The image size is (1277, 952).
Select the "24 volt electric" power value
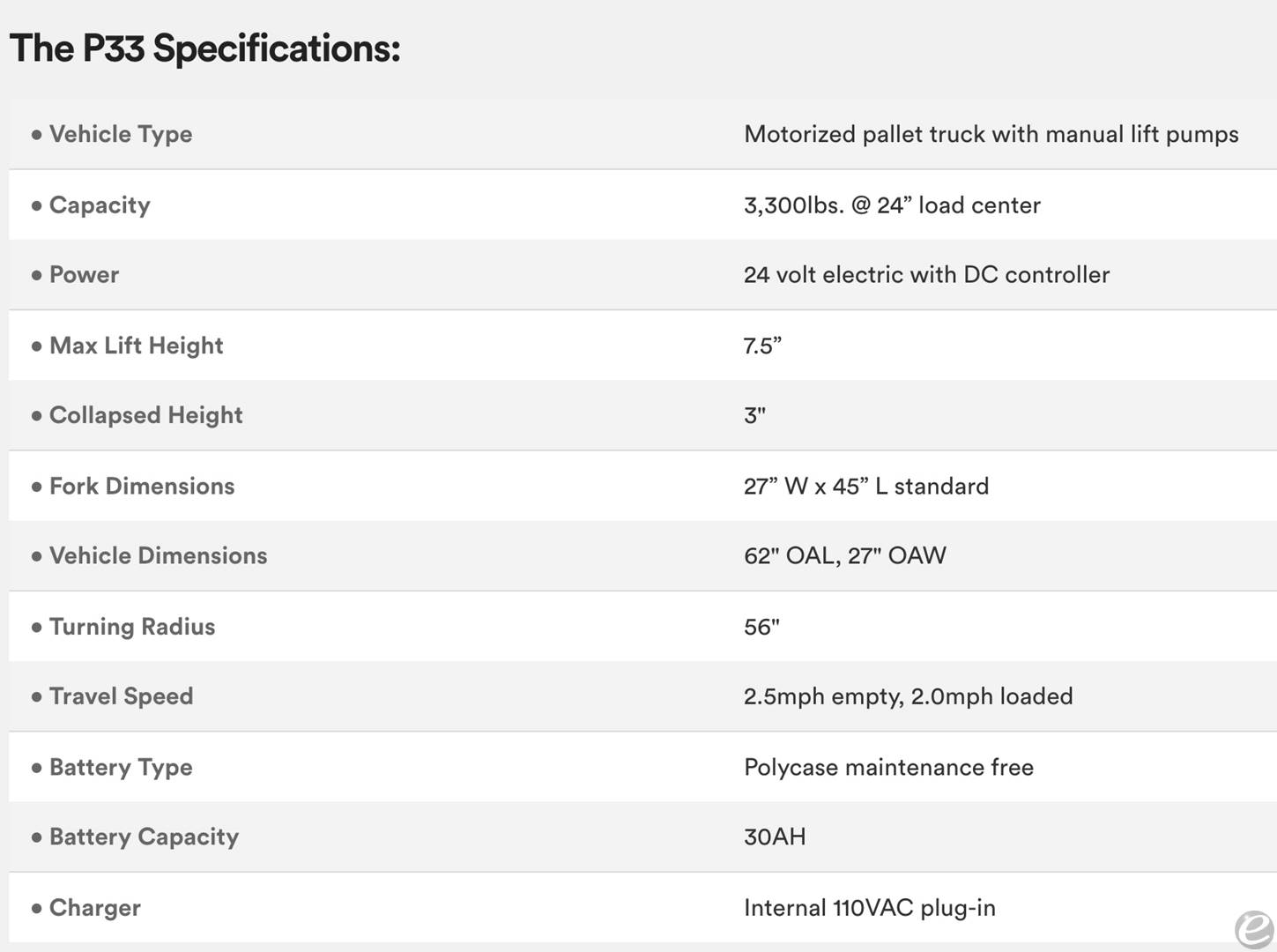926,275
